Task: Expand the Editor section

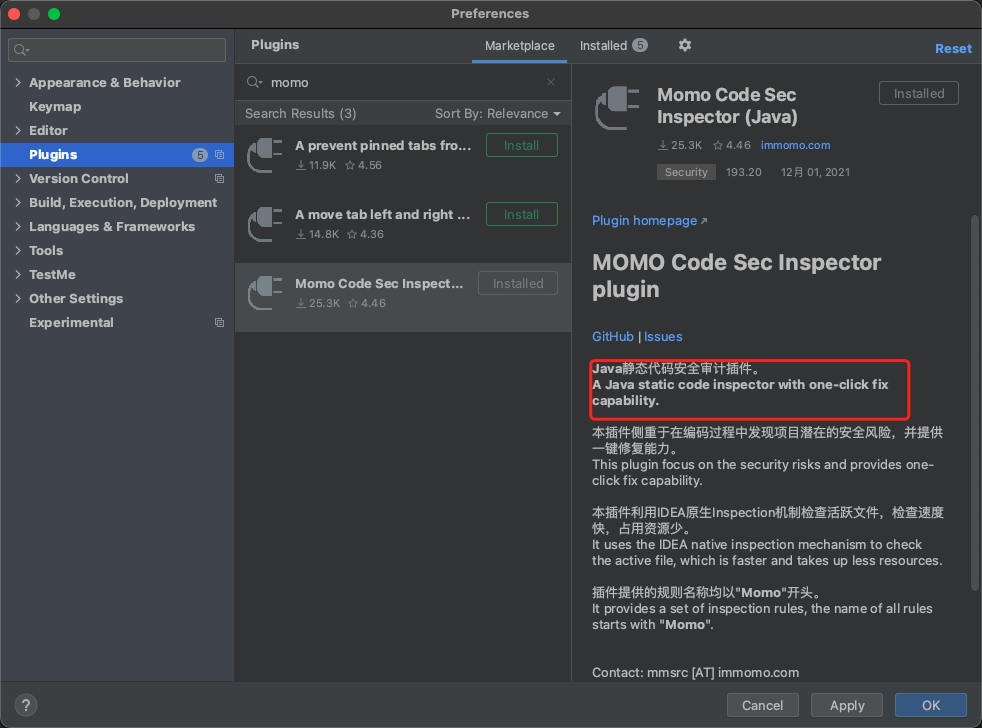Action: coord(18,130)
